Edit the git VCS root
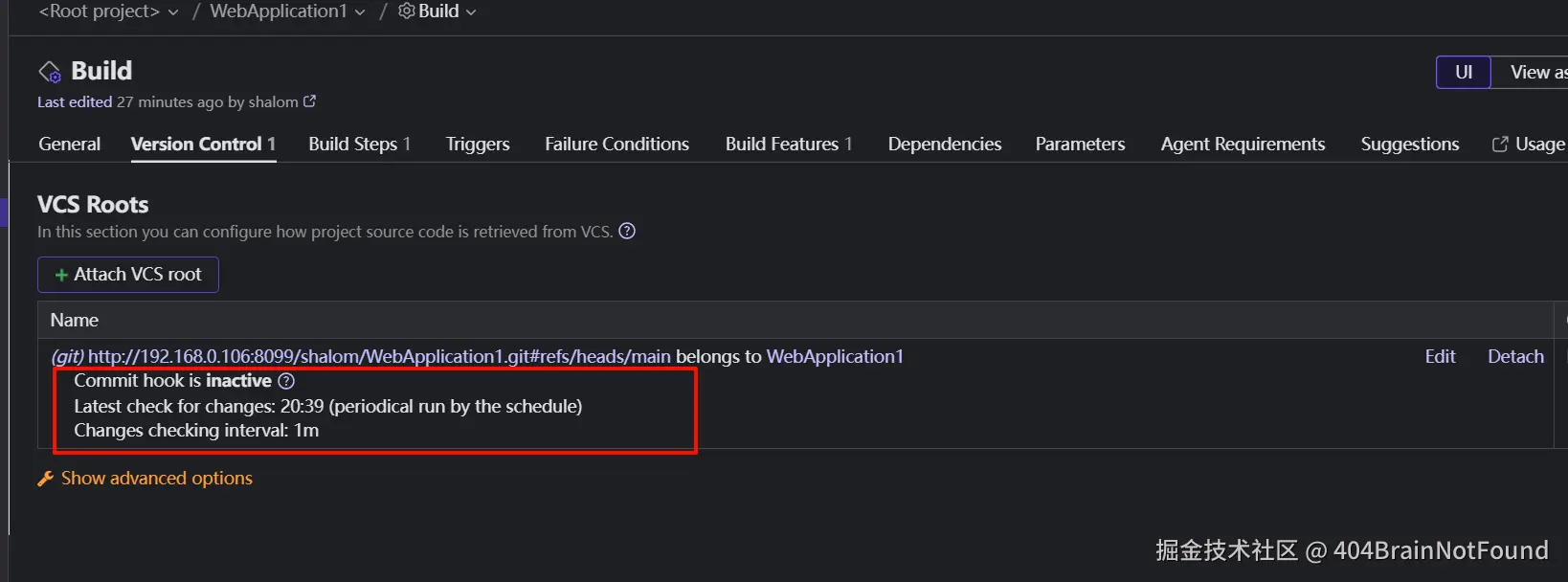Viewport: 1568px width, 582px height. coord(1440,356)
